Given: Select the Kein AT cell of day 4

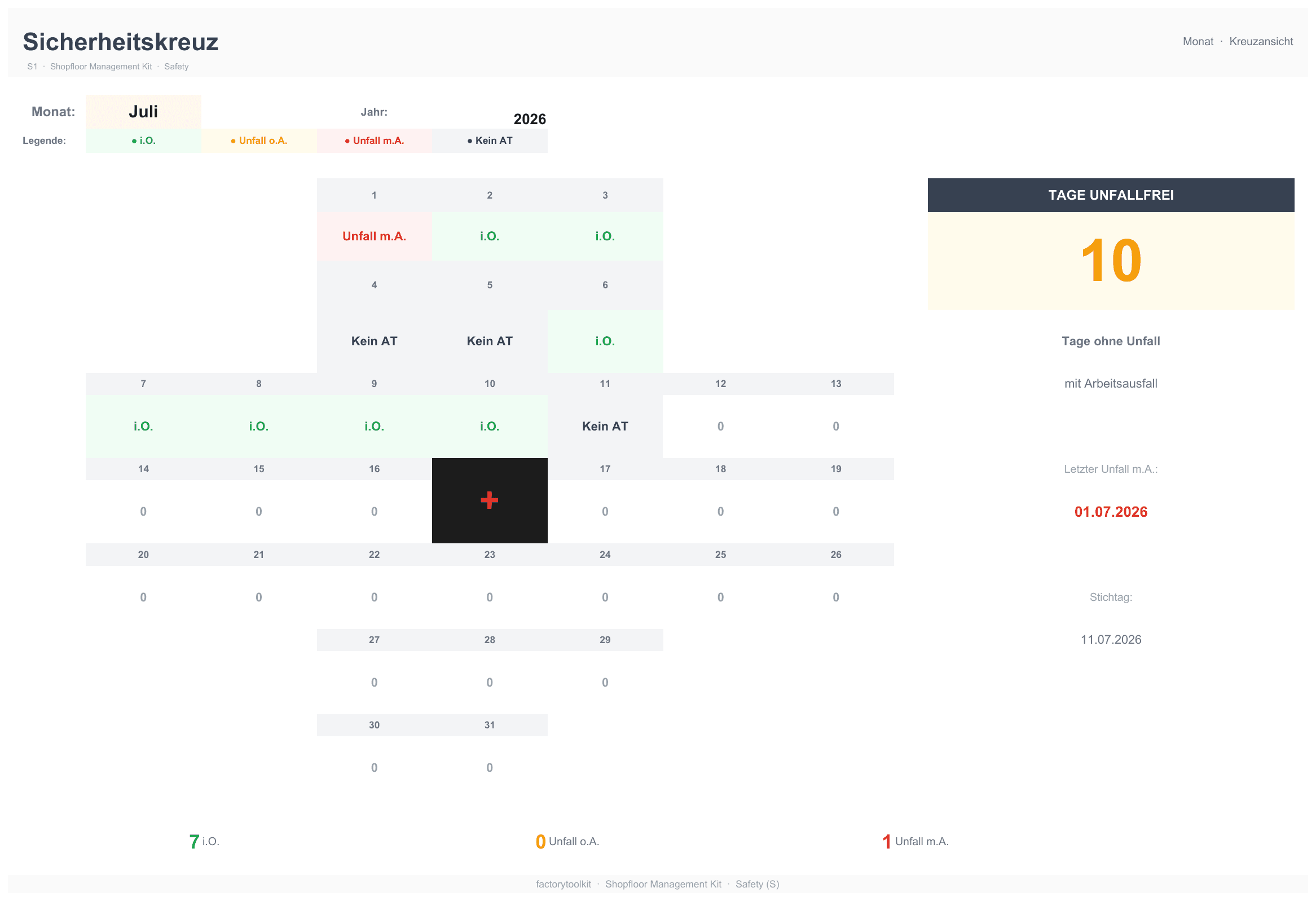Looking at the screenshot, I should pos(375,341).
